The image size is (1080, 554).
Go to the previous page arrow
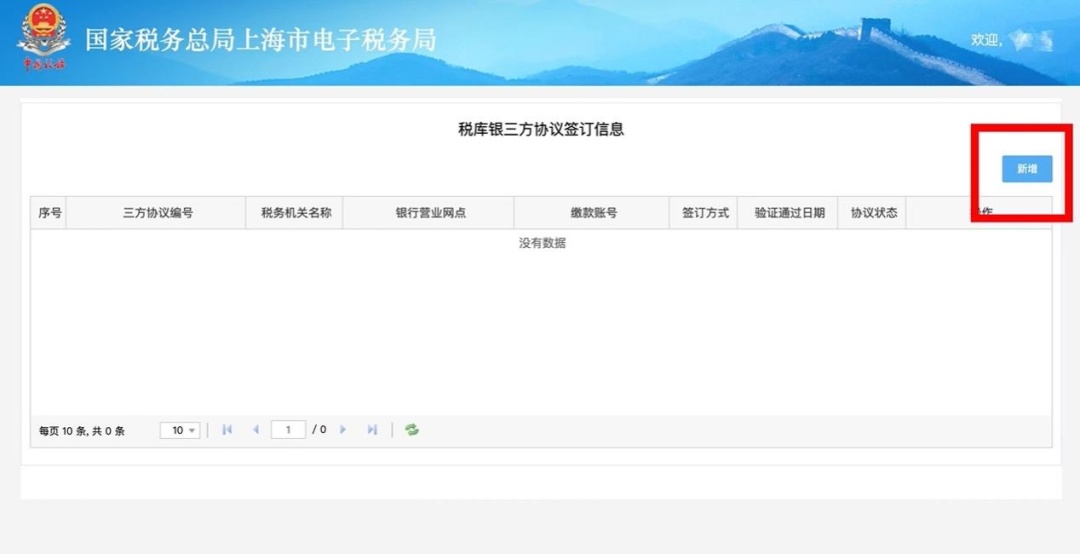[255, 430]
